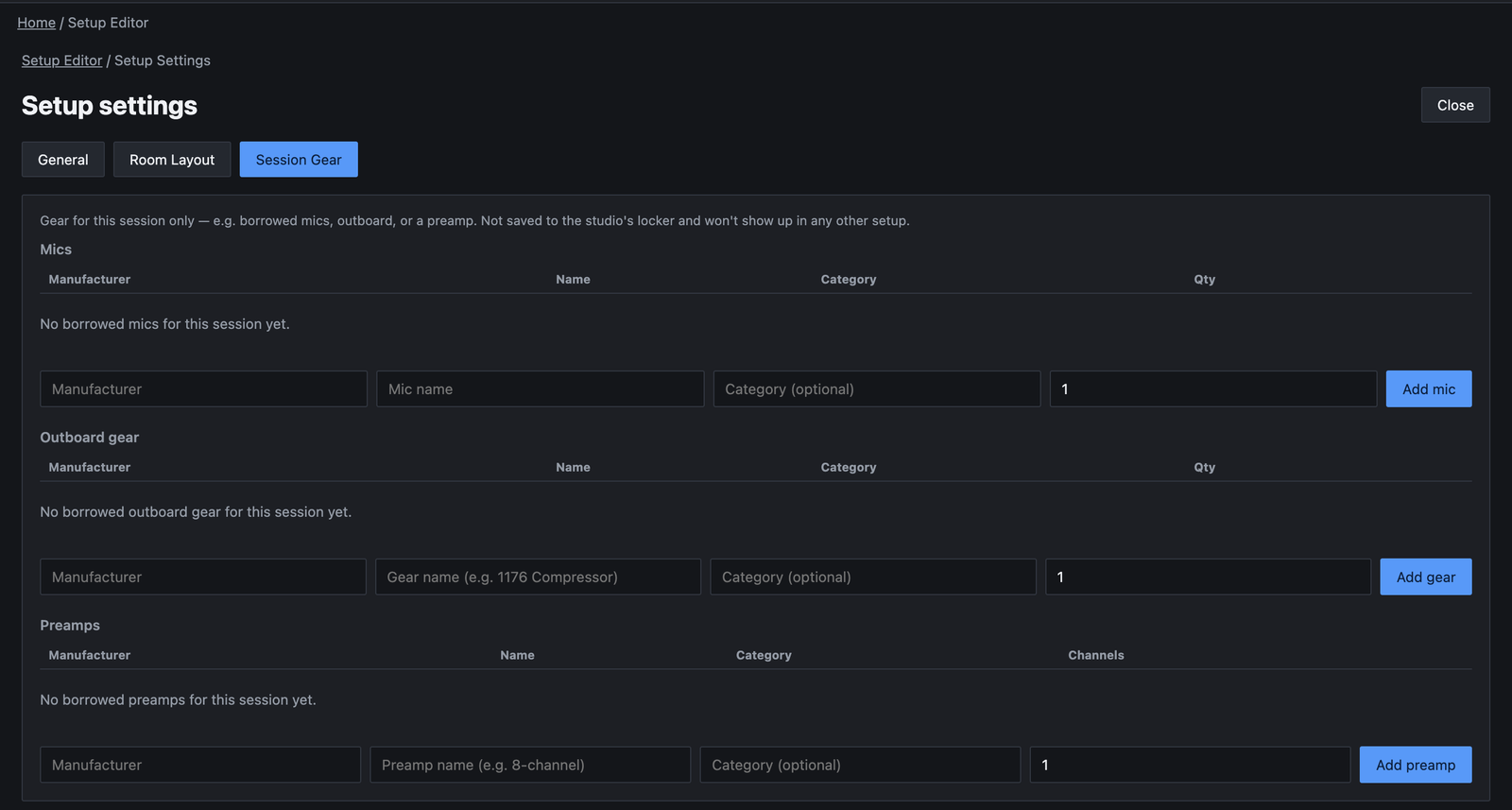1512x810 pixels.
Task: Click "No borrowed mics for this session yet."
Action: (164, 324)
